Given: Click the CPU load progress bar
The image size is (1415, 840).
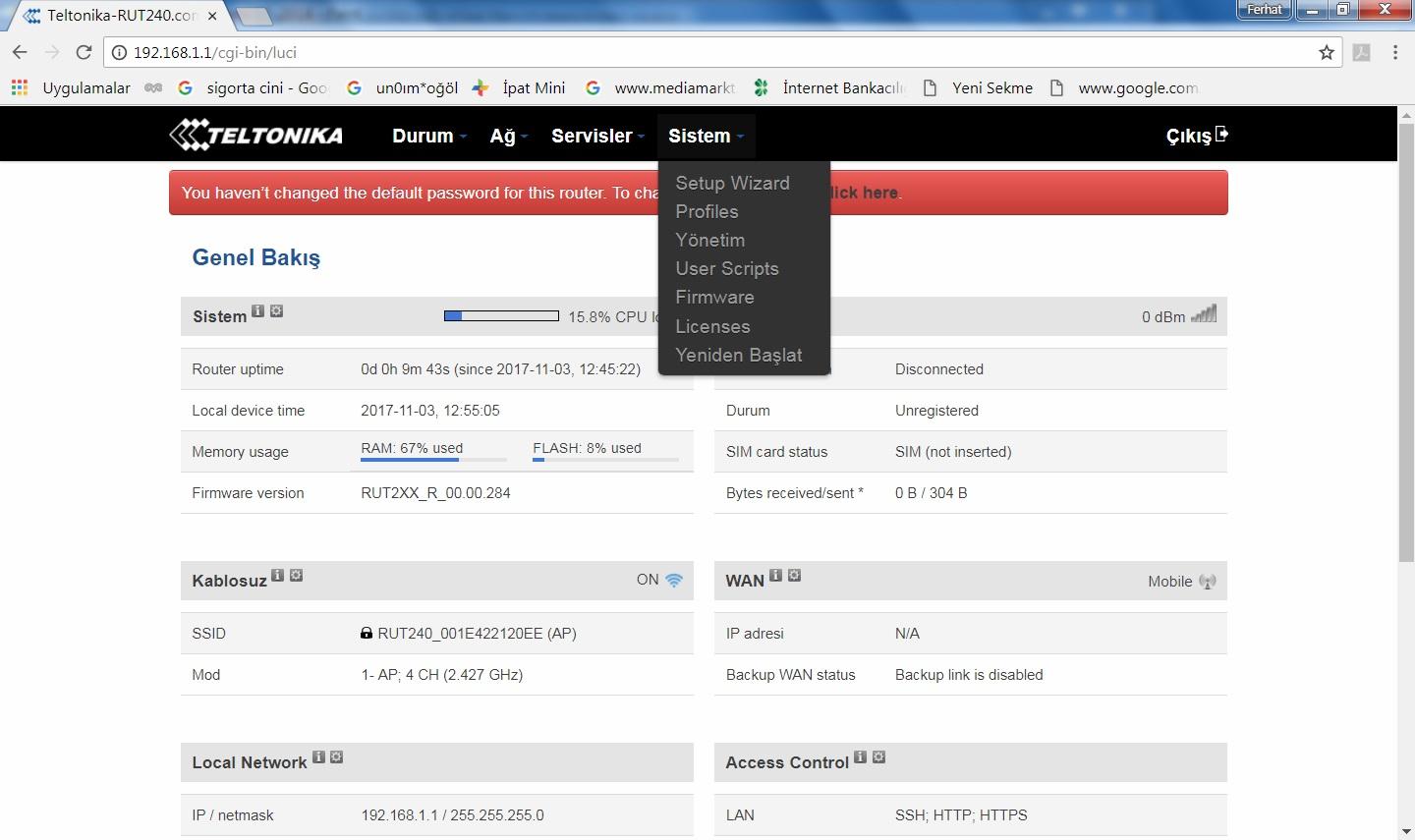Looking at the screenshot, I should tap(501, 315).
